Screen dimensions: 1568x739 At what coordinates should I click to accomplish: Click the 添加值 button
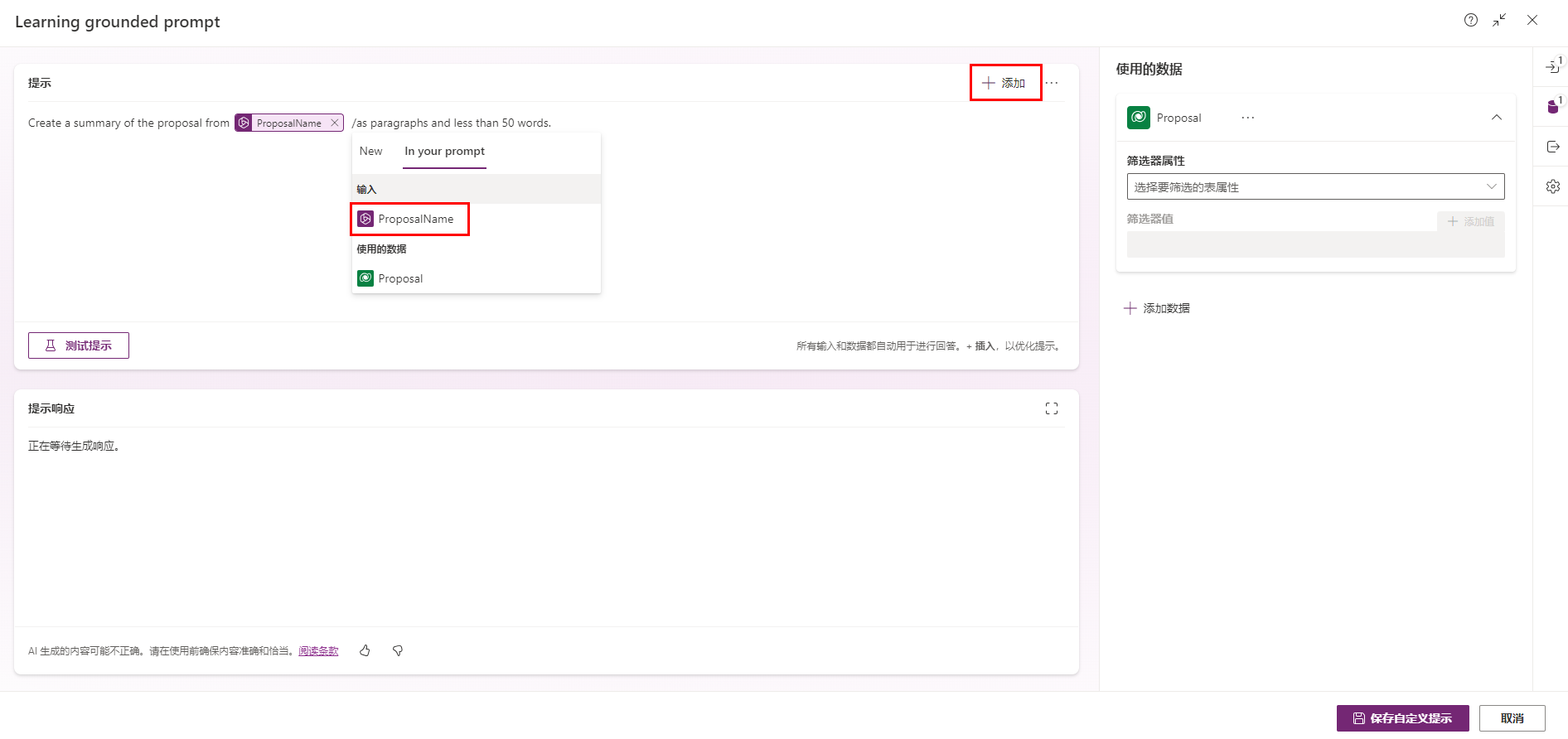click(x=1471, y=221)
